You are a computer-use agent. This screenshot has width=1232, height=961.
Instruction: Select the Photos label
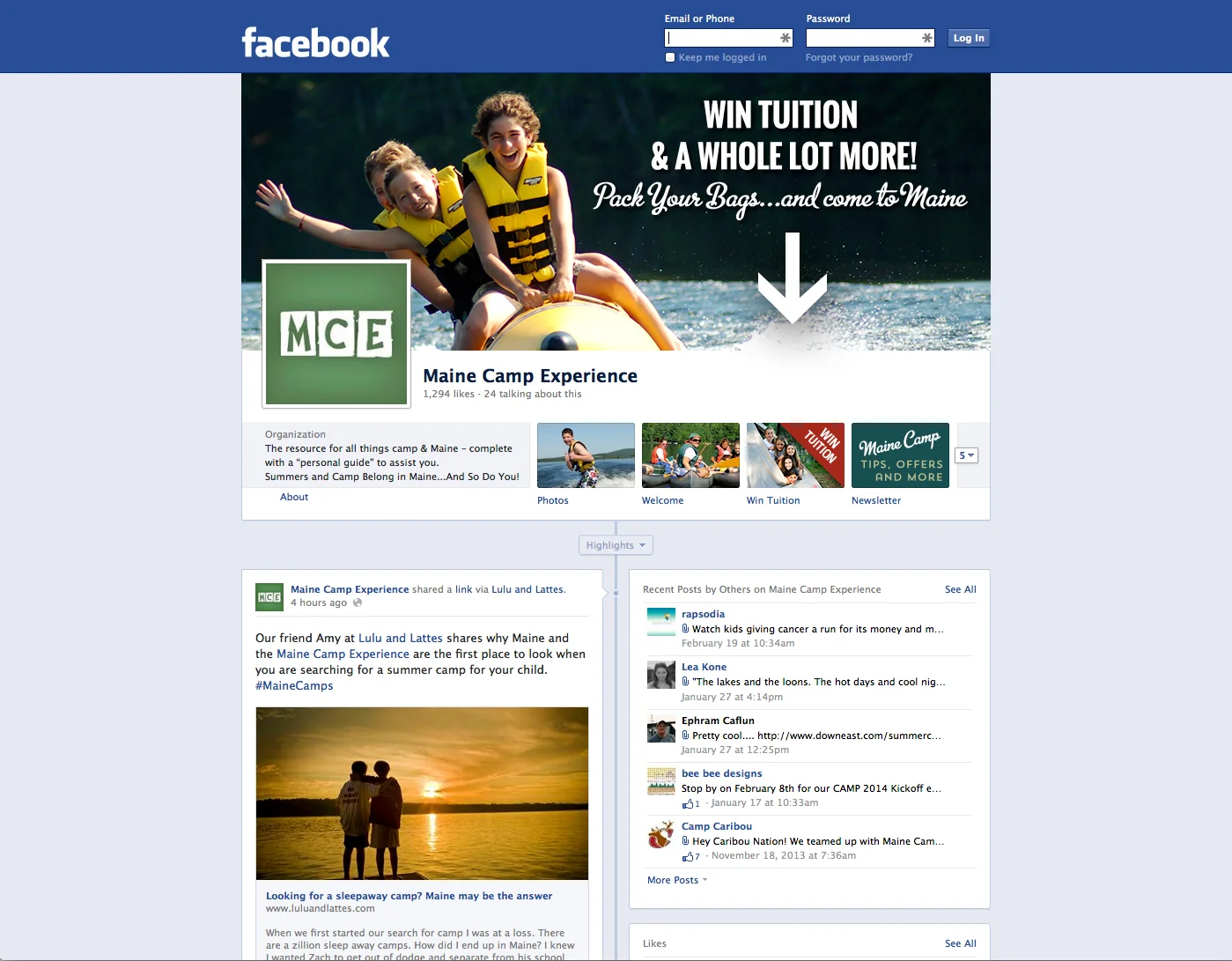tap(553, 500)
